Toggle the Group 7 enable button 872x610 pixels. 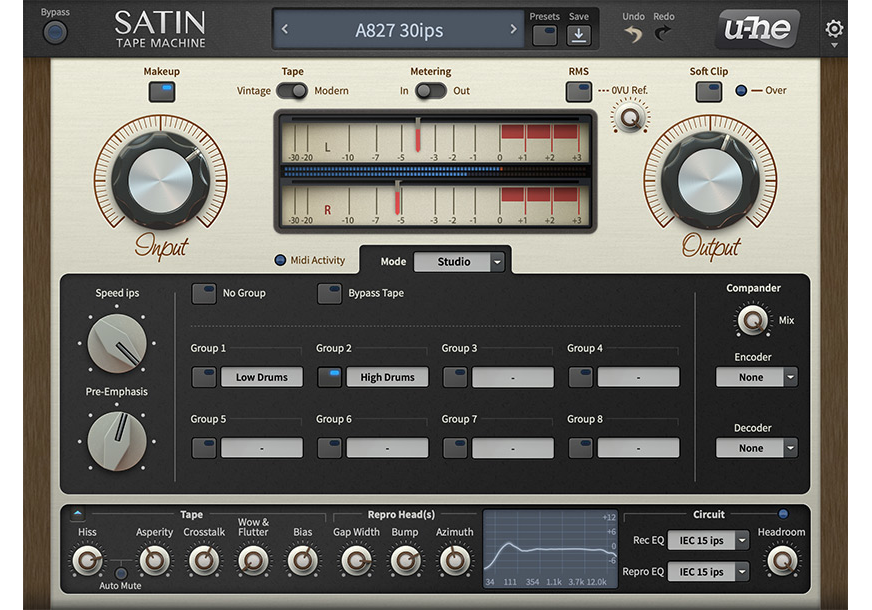pyautogui.click(x=455, y=448)
